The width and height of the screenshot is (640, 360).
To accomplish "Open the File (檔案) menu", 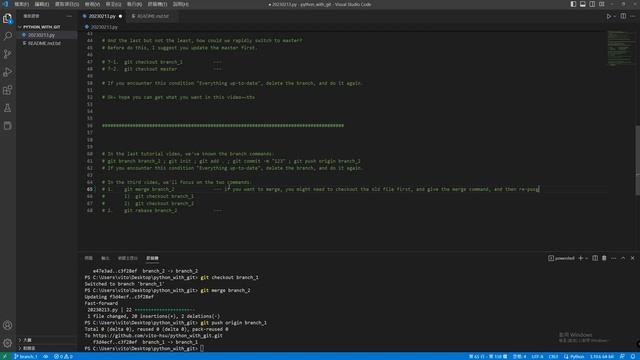I will (x=21, y=4).
